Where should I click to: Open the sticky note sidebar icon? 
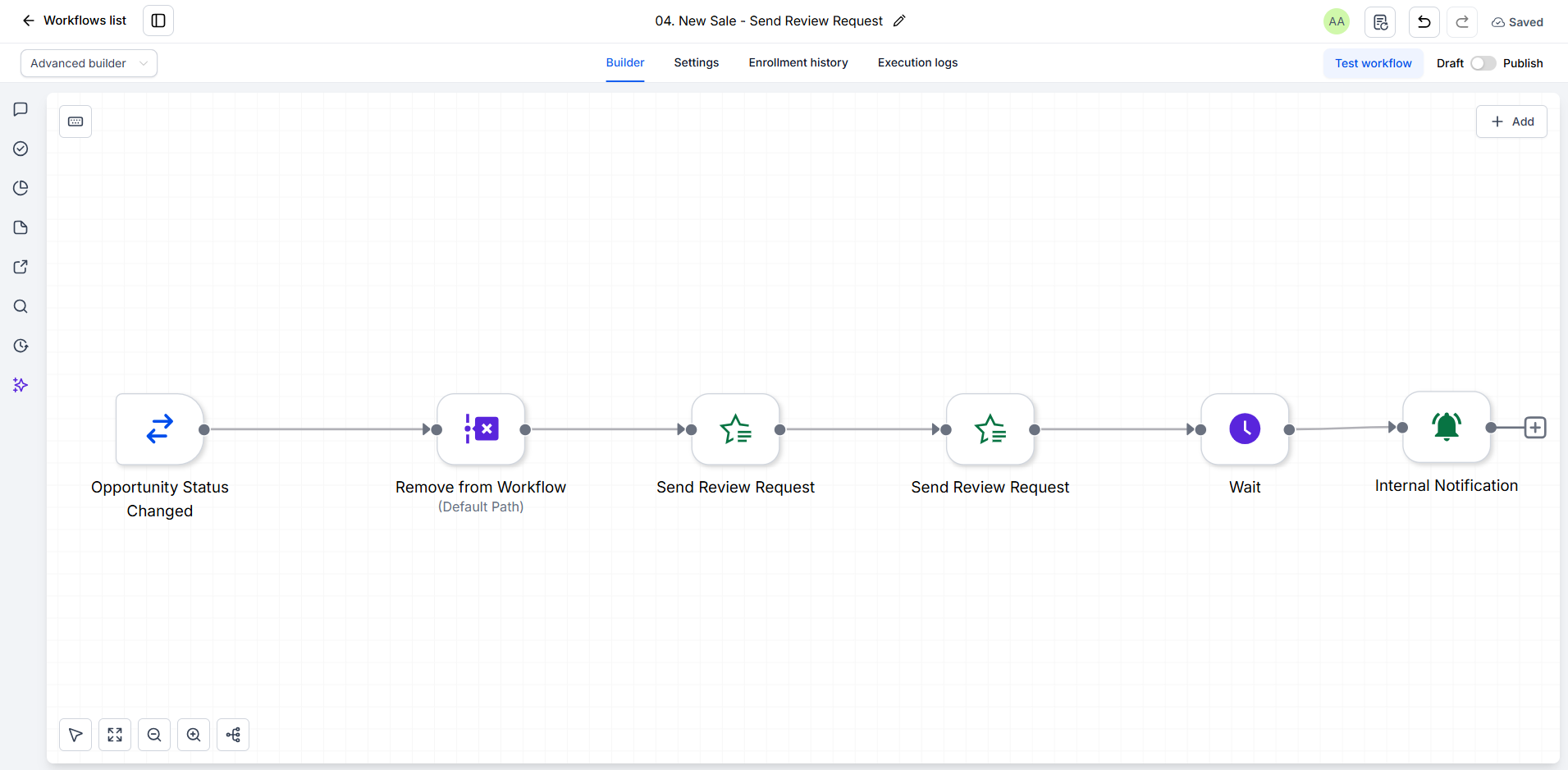(x=21, y=227)
